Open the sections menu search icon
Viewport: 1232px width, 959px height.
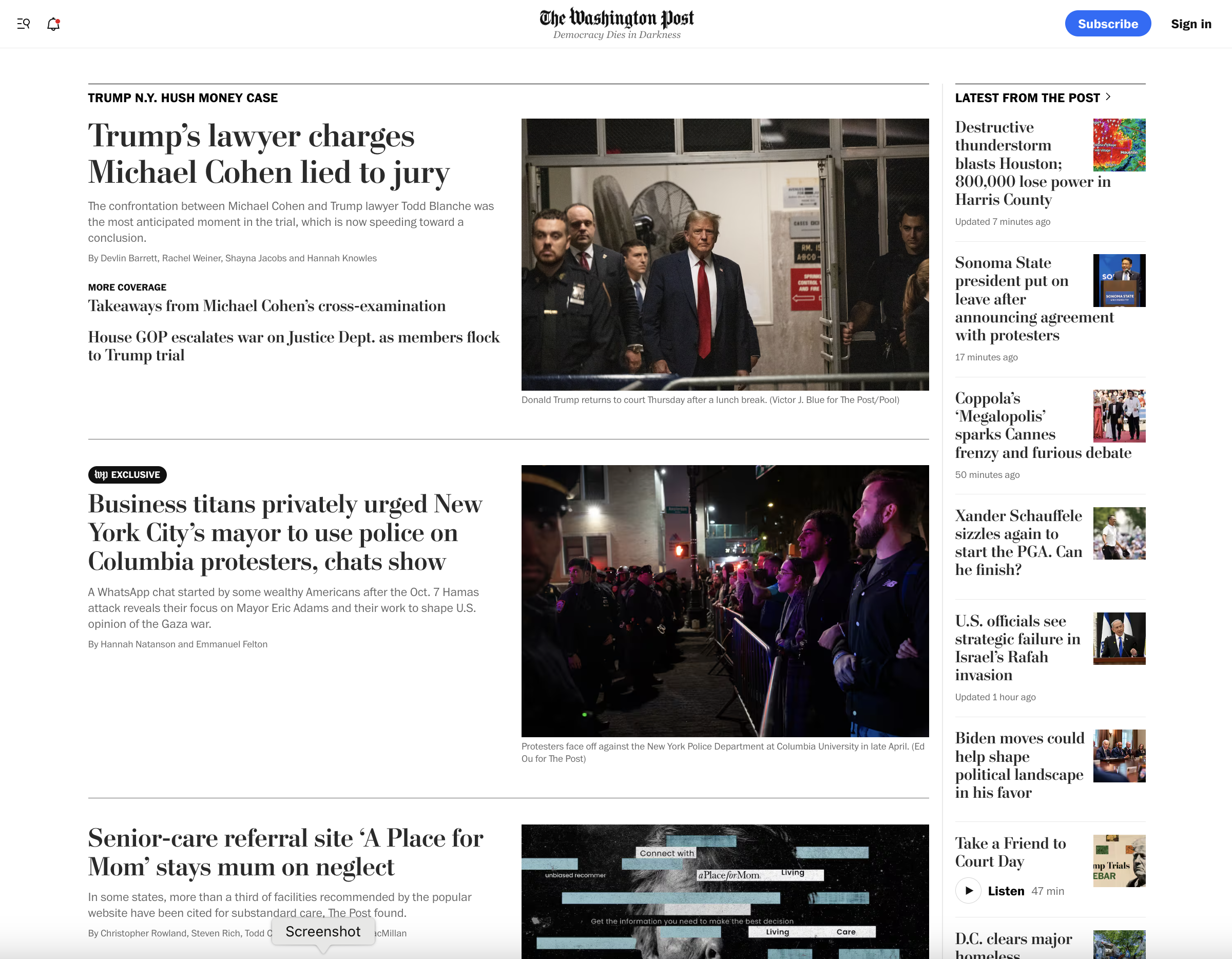(x=23, y=24)
